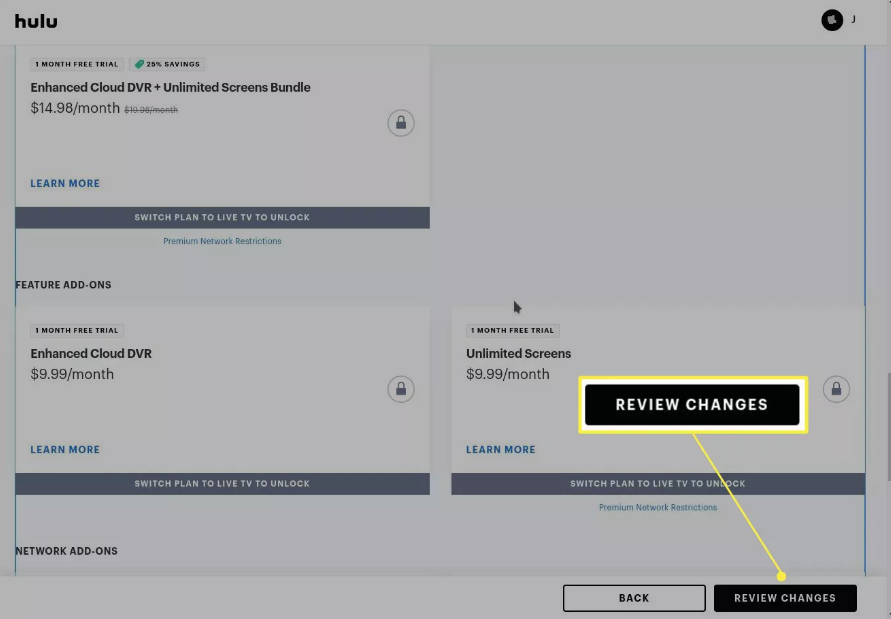Click the $9.99/month price under Enhanced Cloud DVR

72,374
